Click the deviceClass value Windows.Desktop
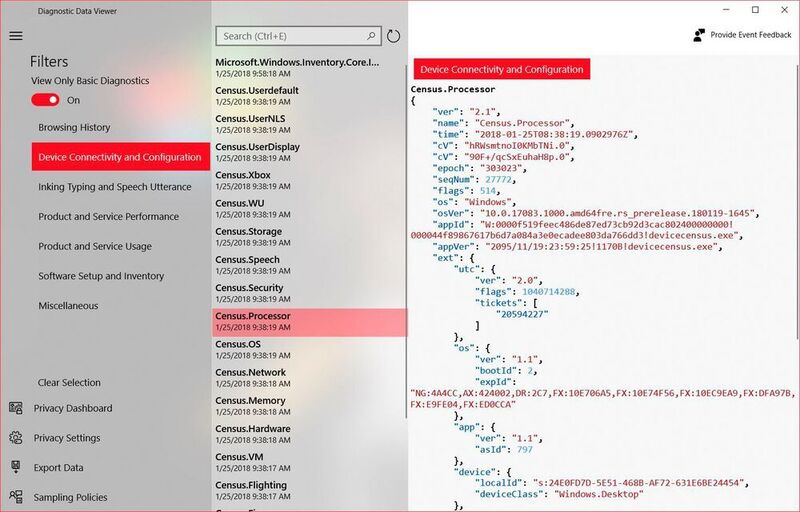 599,494
